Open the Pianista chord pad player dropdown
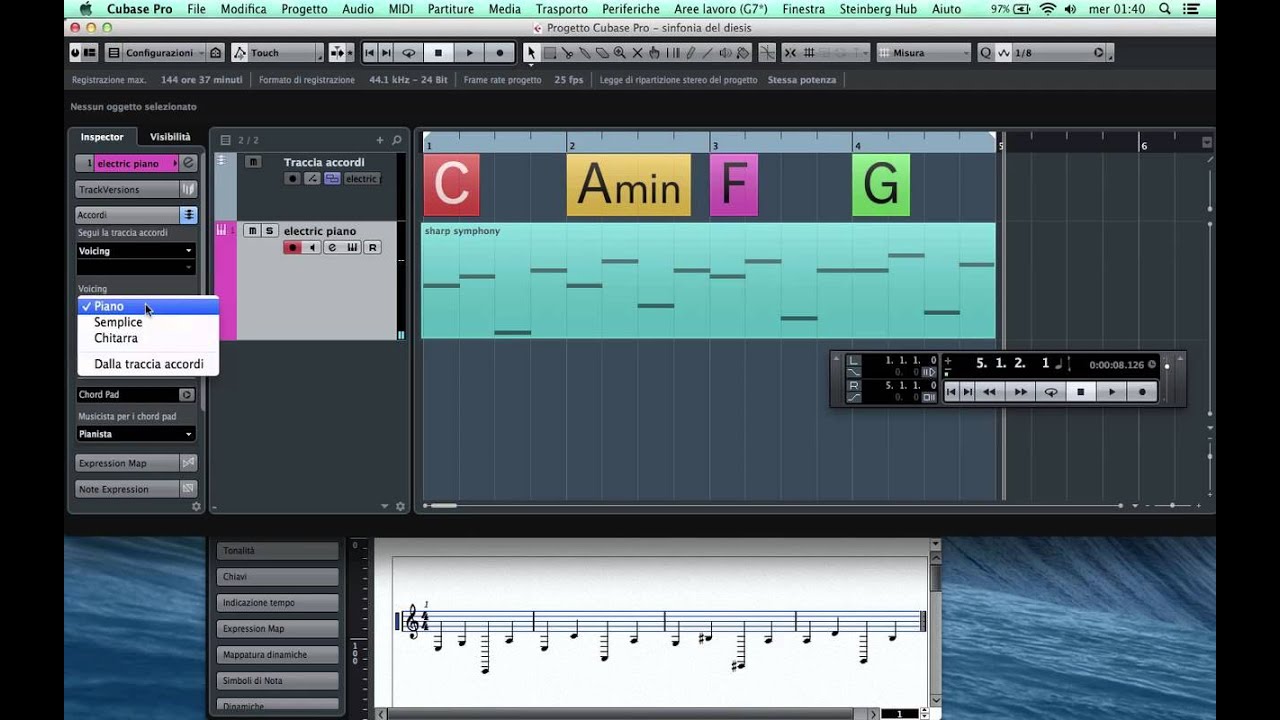Screen dimensions: 1280x720 coord(136,434)
